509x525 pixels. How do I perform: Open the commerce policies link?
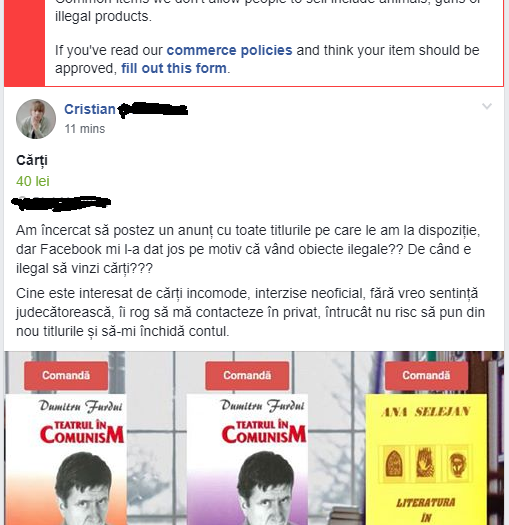pos(229,50)
